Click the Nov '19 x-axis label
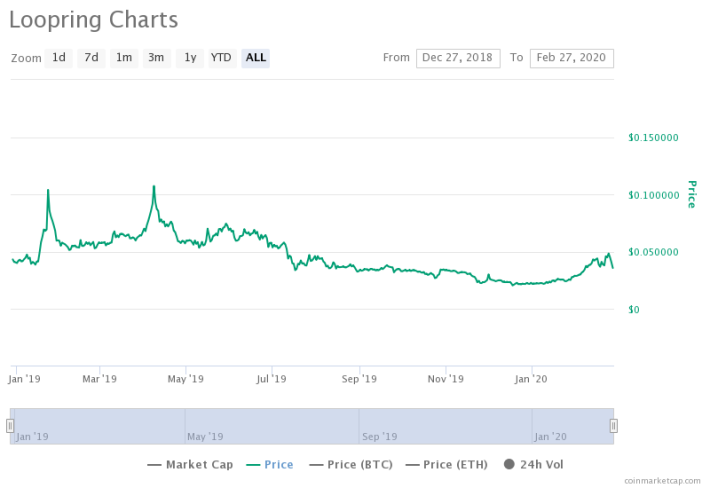 point(446,379)
